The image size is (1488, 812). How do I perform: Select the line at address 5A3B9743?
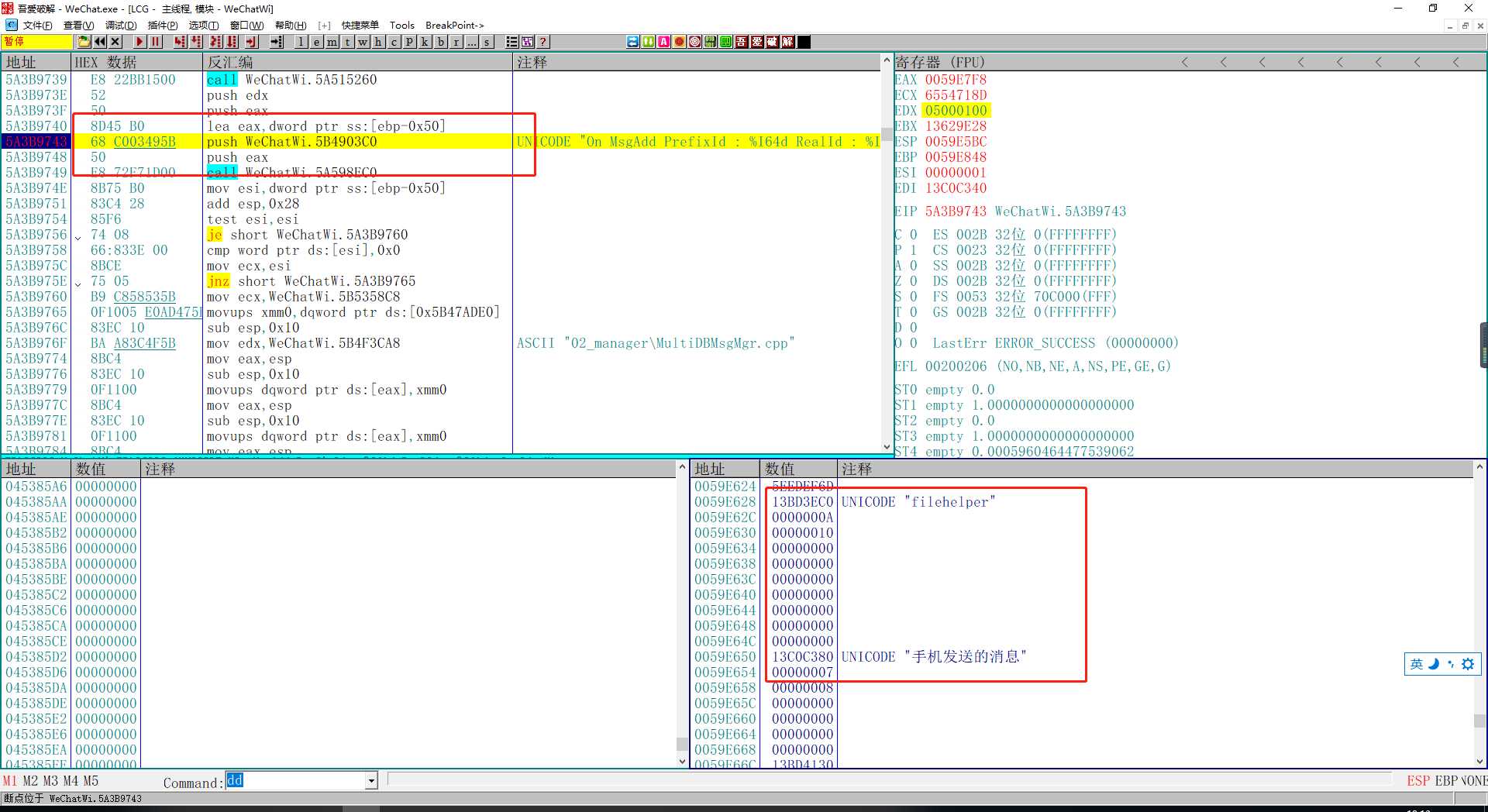[x=442, y=142]
